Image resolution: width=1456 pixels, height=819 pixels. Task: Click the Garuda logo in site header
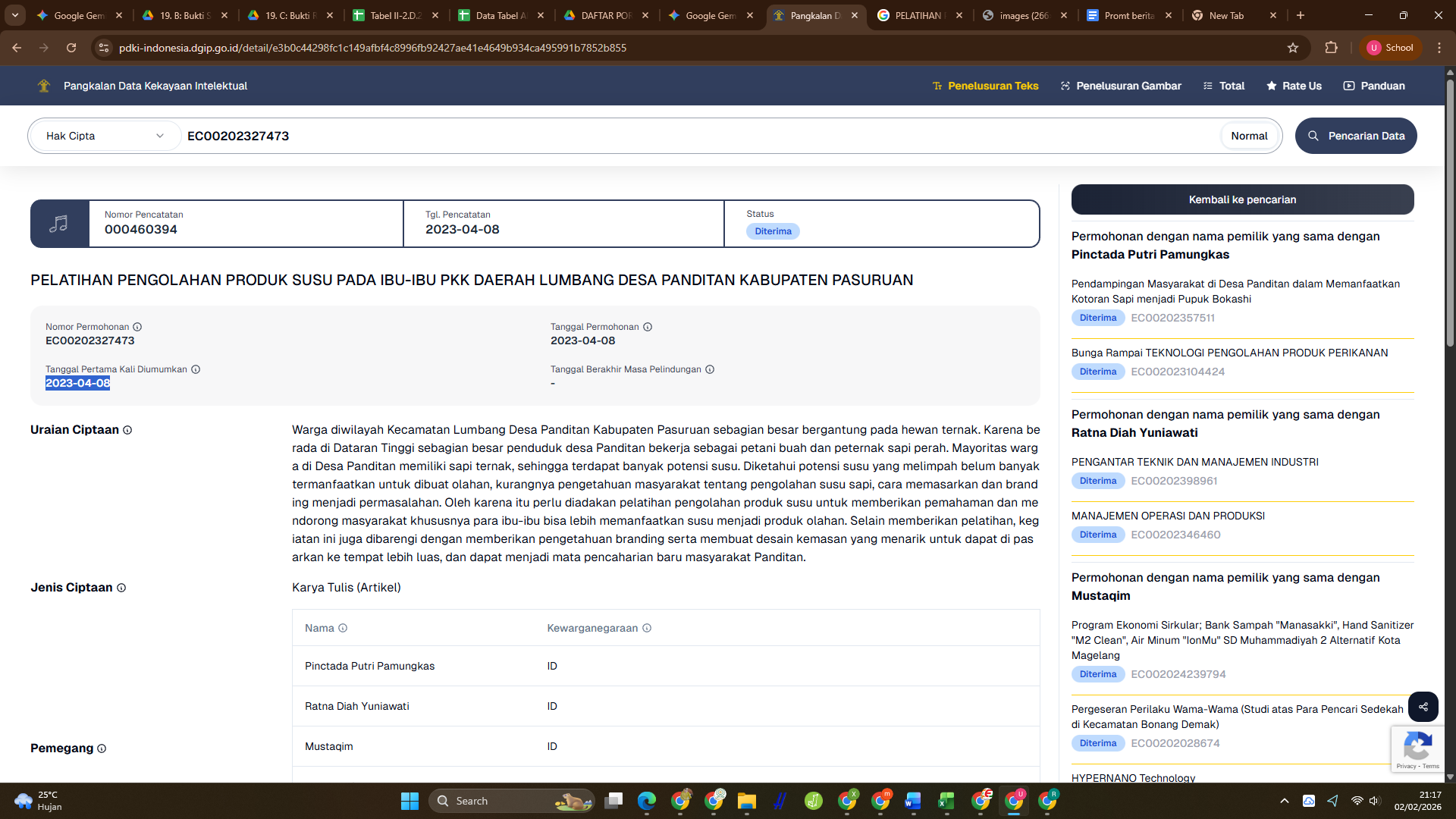pyautogui.click(x=44, y=86)
